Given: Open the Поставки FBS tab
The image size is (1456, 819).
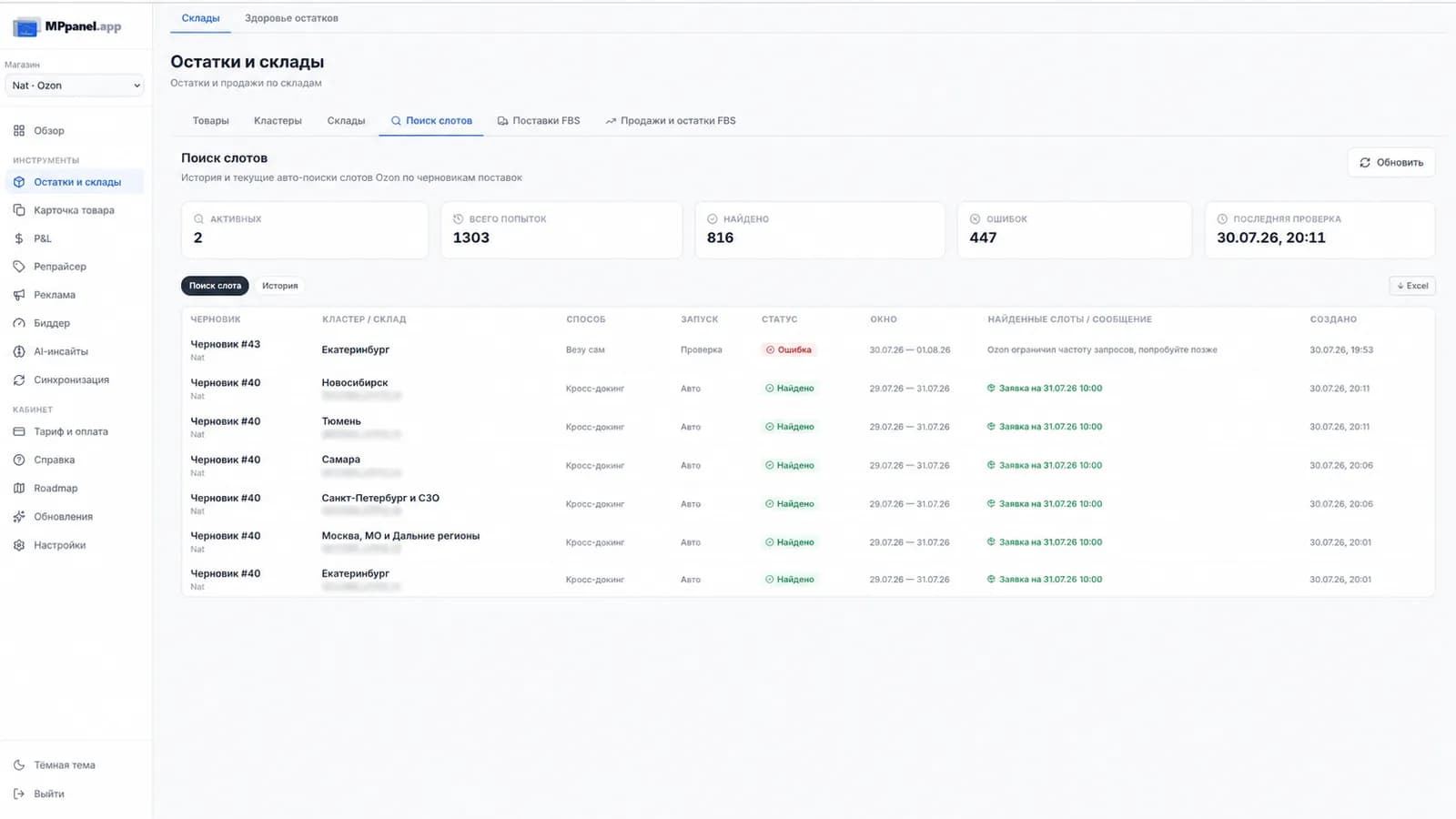Looking at the screenshot, I should pos(538,120).
